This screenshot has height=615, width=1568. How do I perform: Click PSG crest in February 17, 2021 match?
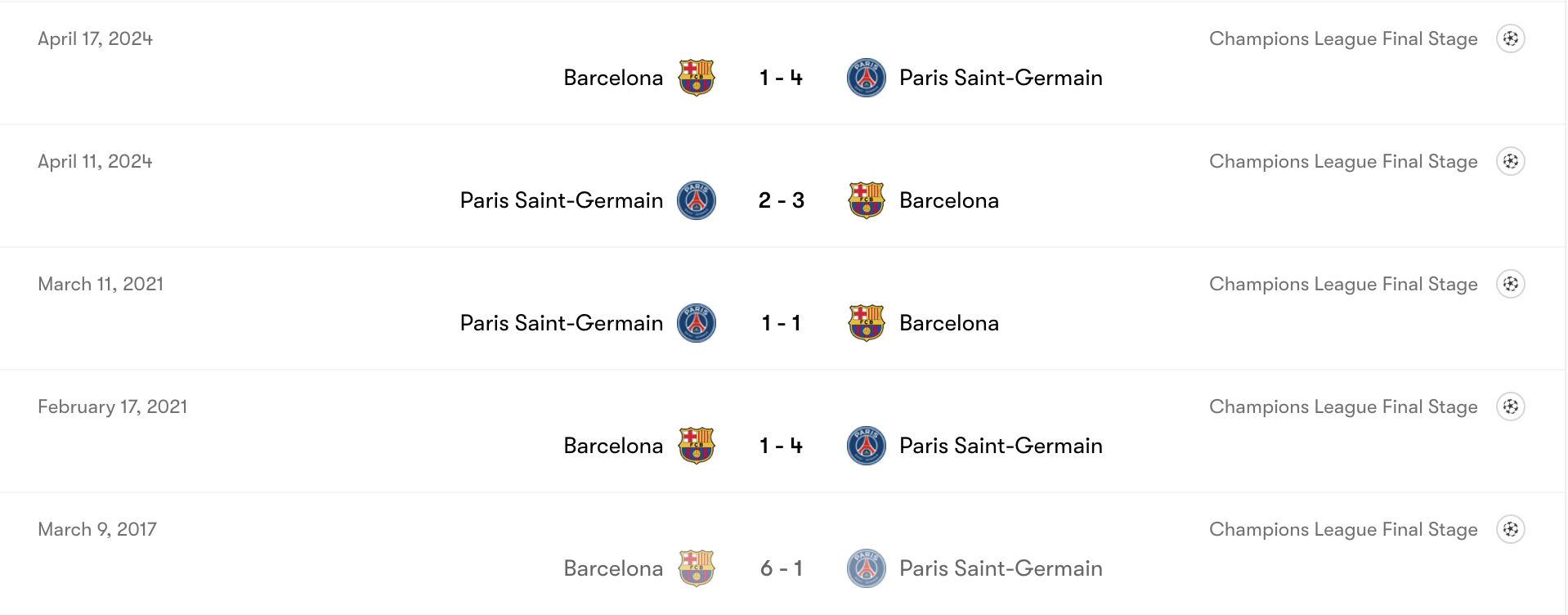(867, 446)
